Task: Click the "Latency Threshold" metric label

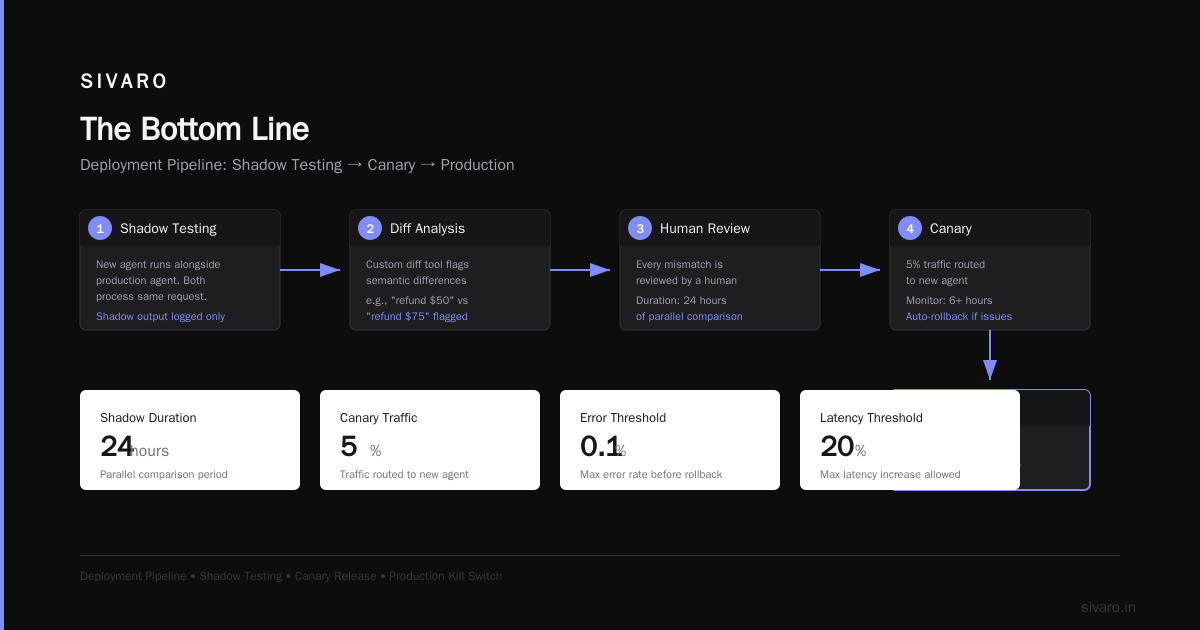Action: click(871, 418)
